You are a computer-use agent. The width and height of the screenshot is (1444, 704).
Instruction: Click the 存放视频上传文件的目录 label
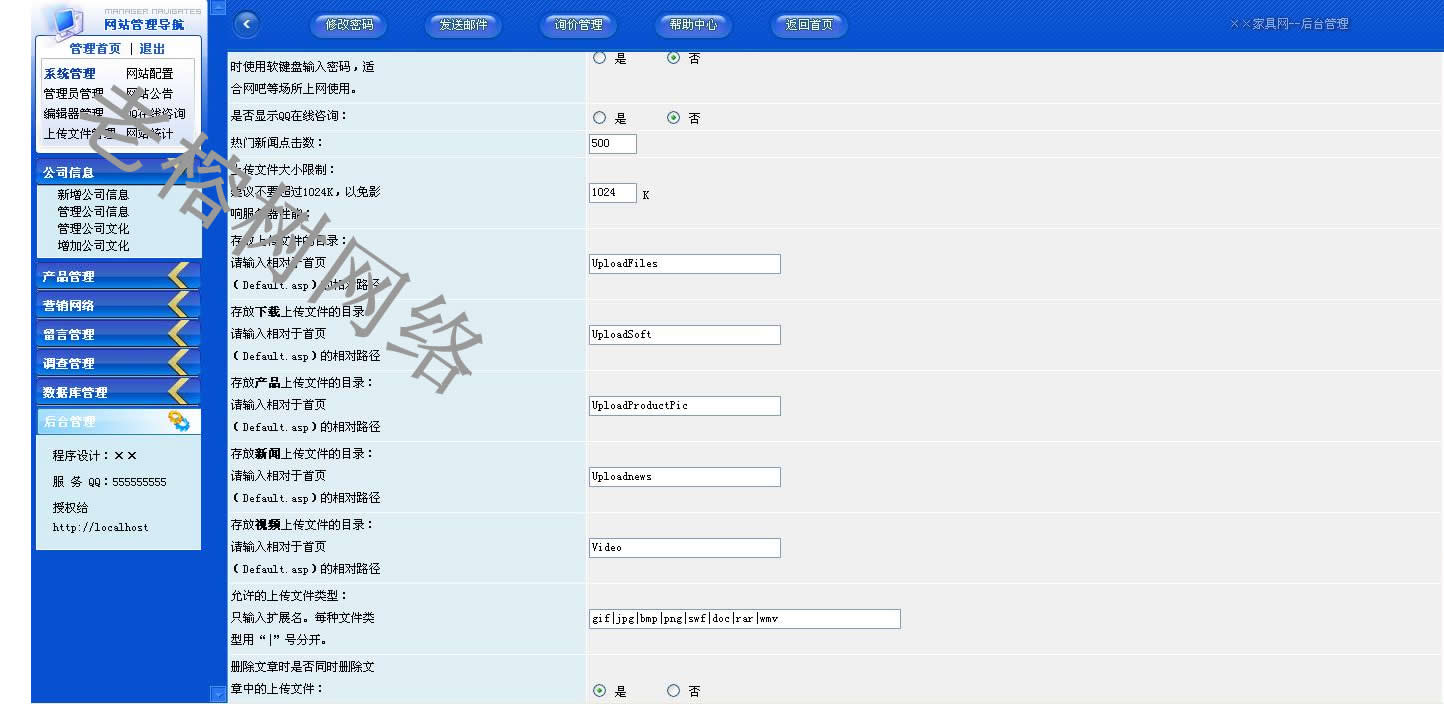point(302,524)
